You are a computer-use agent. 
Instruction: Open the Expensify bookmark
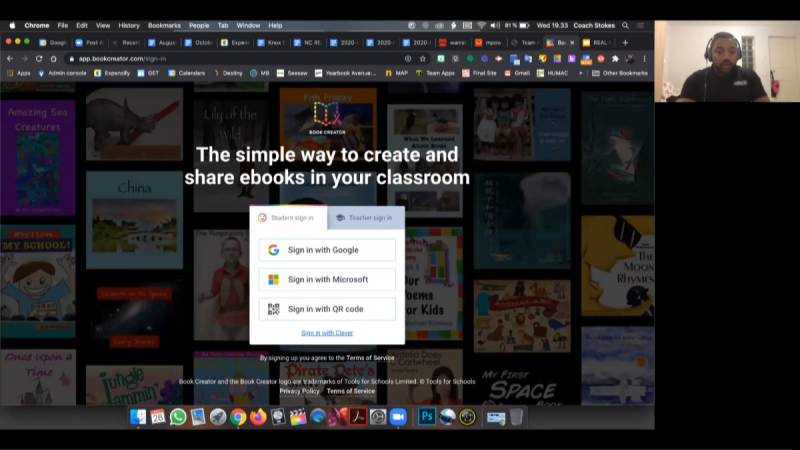pyautogui.click(x=112, y=73)
